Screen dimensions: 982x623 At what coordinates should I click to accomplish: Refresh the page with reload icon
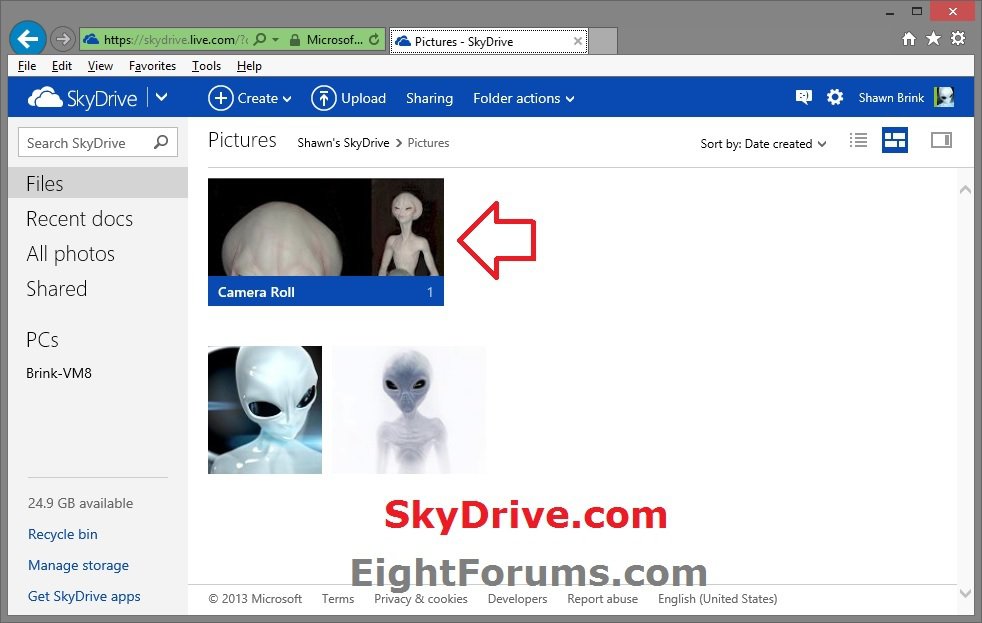[374, 39]
